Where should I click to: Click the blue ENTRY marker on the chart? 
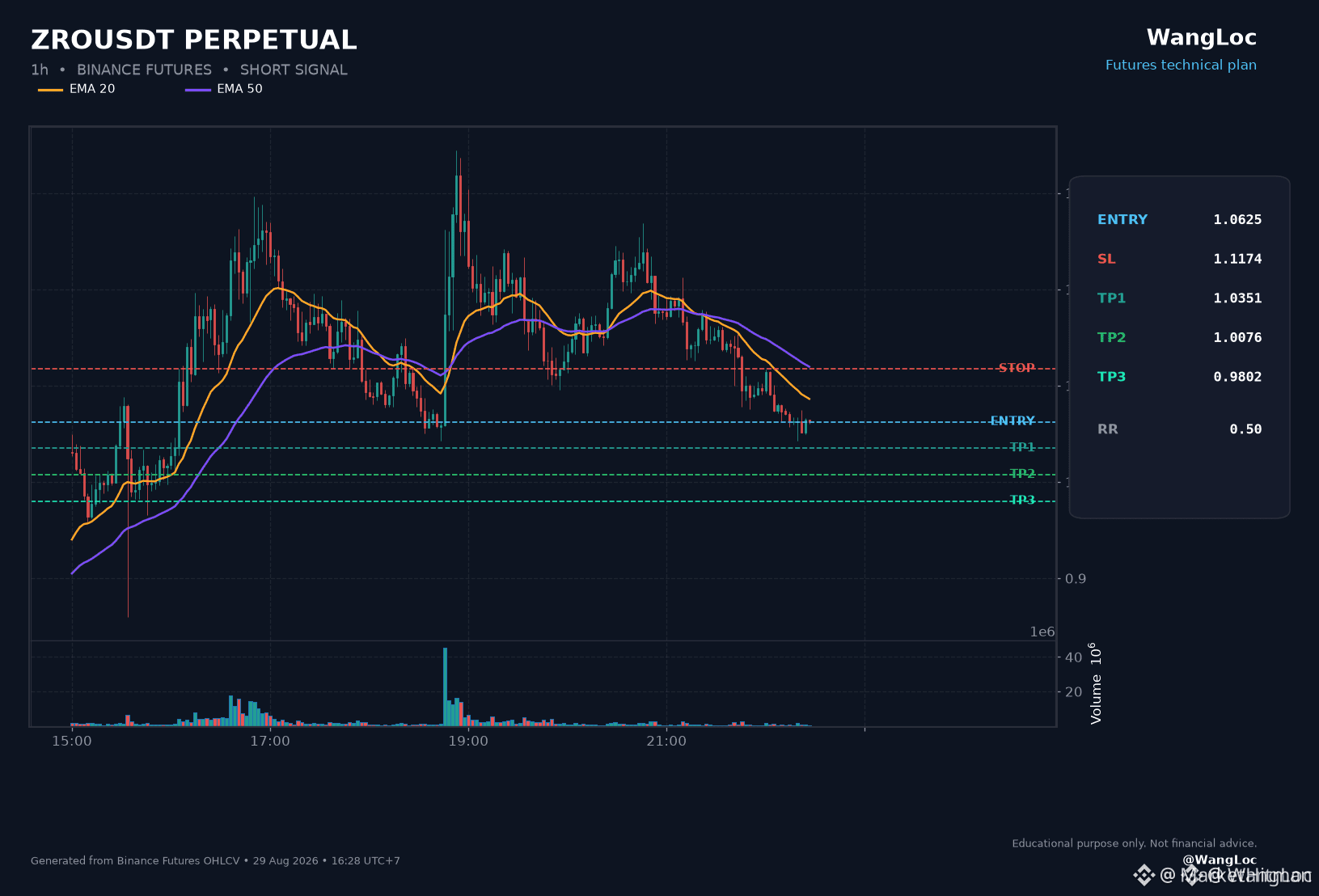(1013, 421)
